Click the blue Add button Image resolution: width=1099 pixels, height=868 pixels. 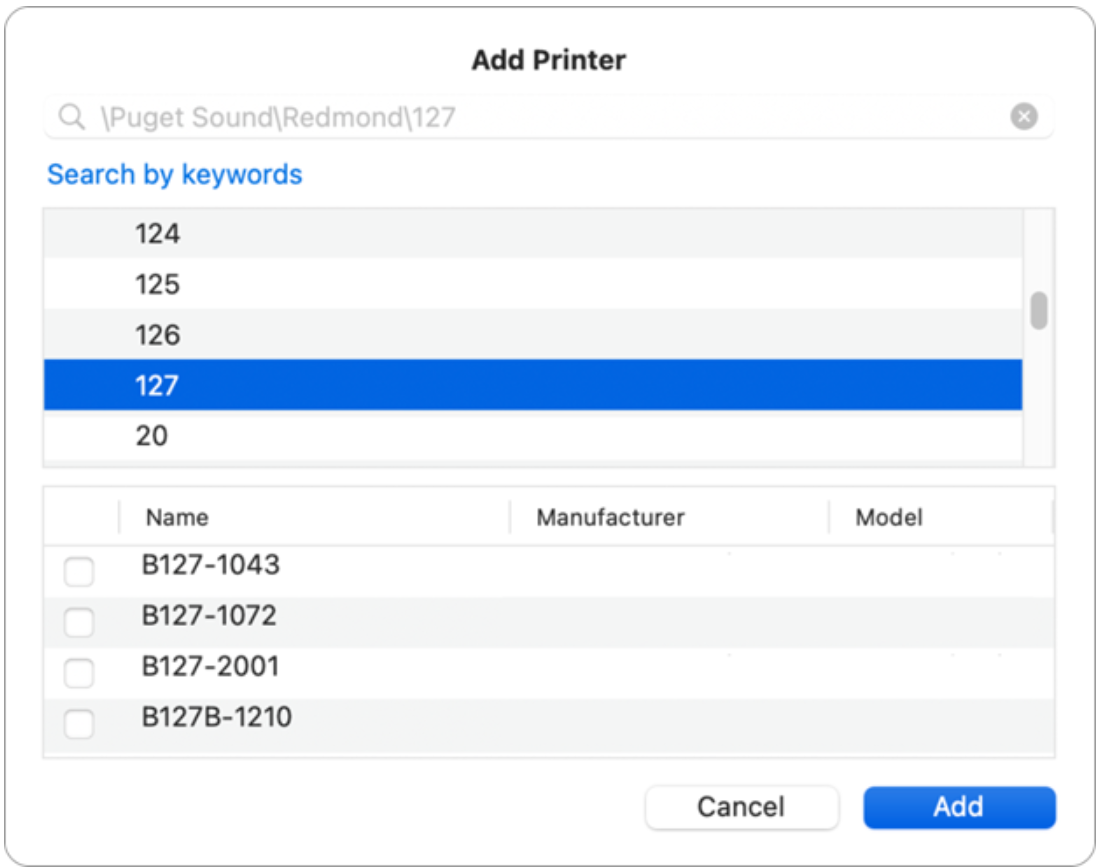point(958,807)
